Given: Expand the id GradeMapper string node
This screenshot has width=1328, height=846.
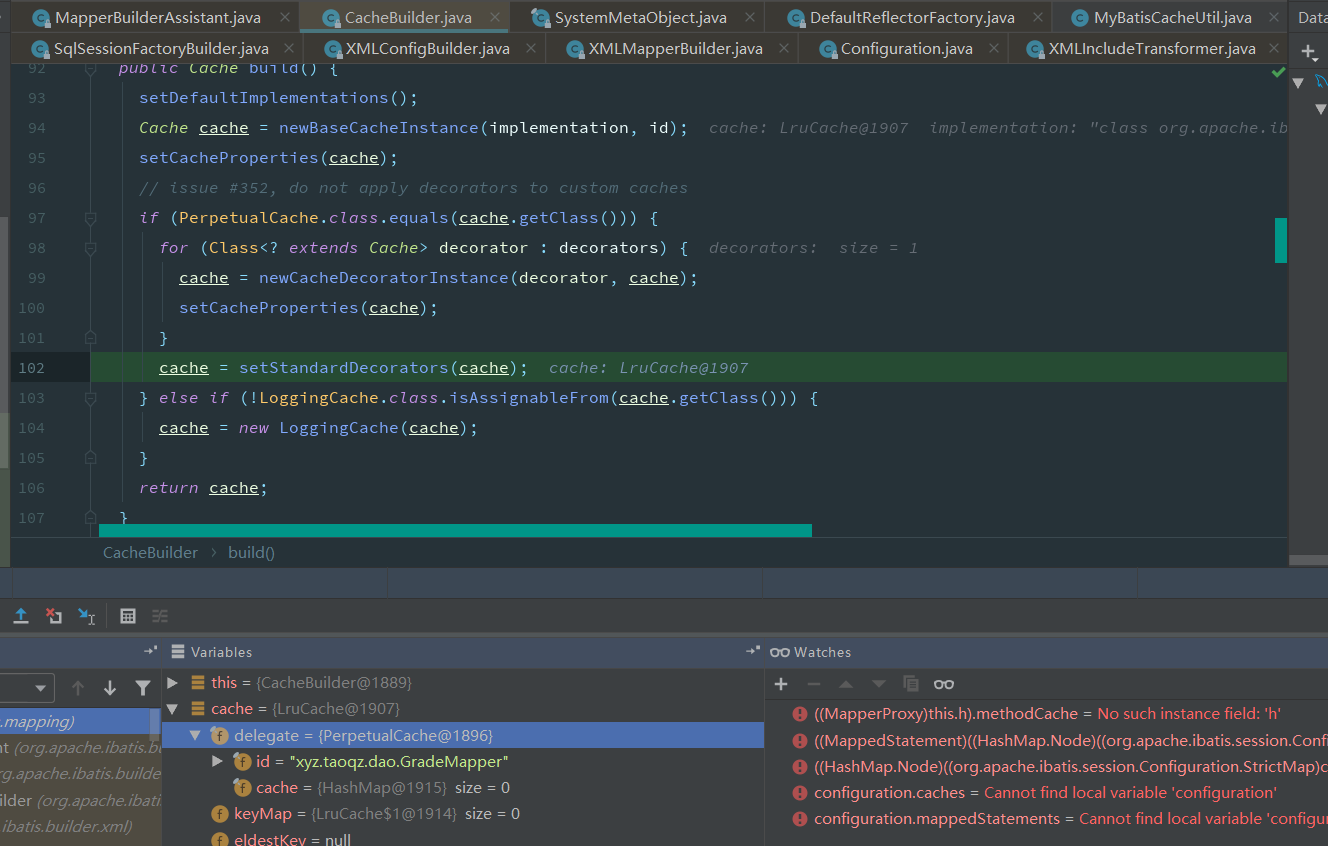Looking at the screenshot, I should 217,761.
